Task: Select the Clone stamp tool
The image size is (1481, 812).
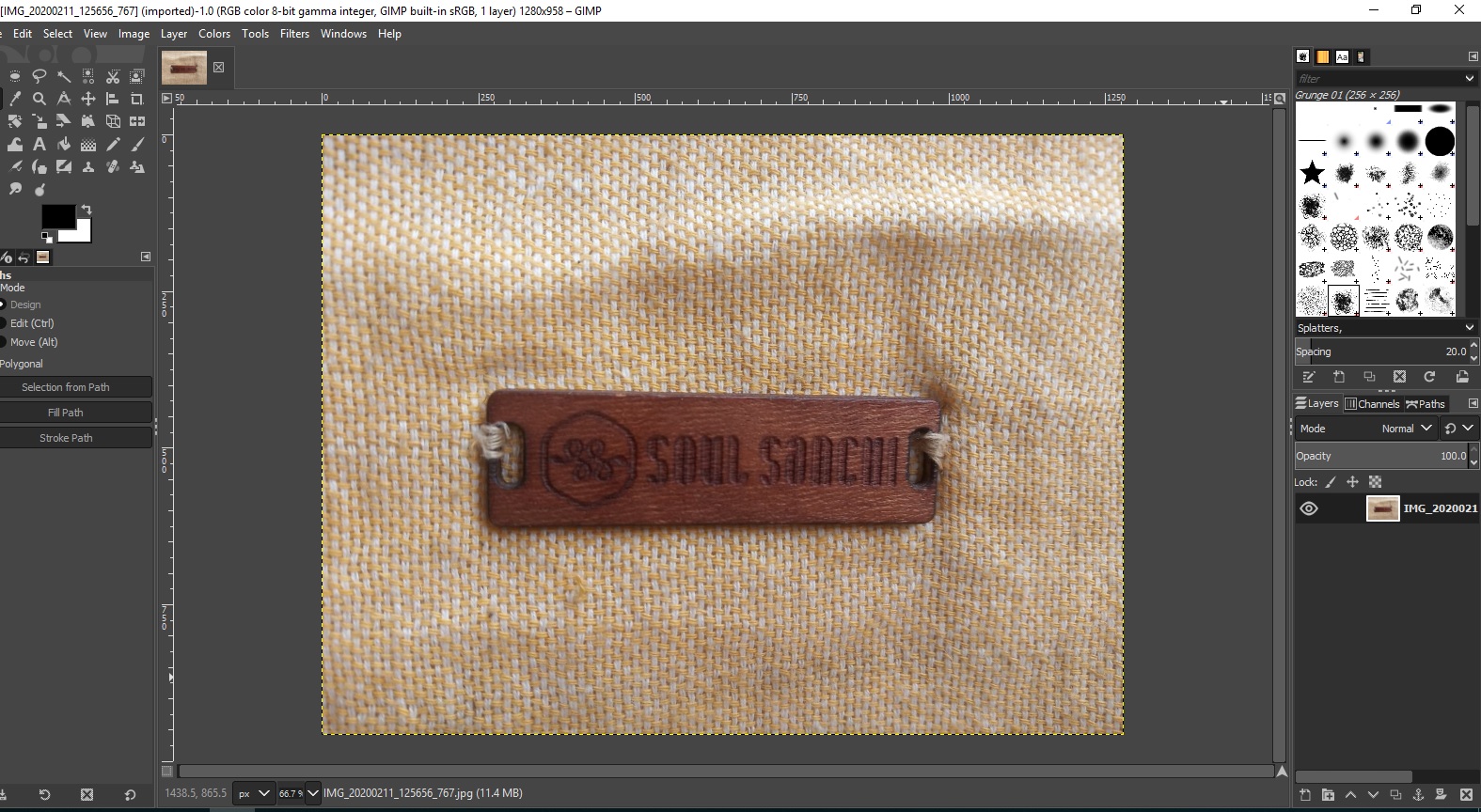Action: click(88, 166)
